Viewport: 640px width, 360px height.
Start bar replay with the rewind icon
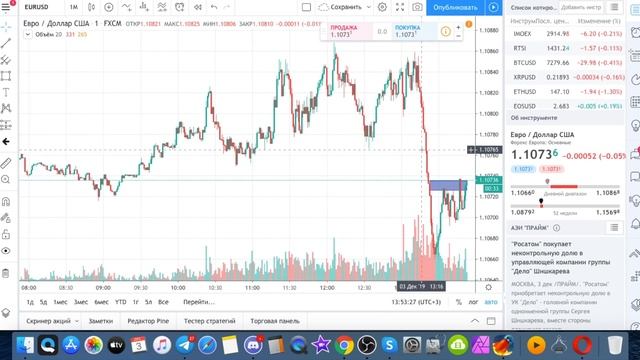pyautogui.click(x=198, y=7)
